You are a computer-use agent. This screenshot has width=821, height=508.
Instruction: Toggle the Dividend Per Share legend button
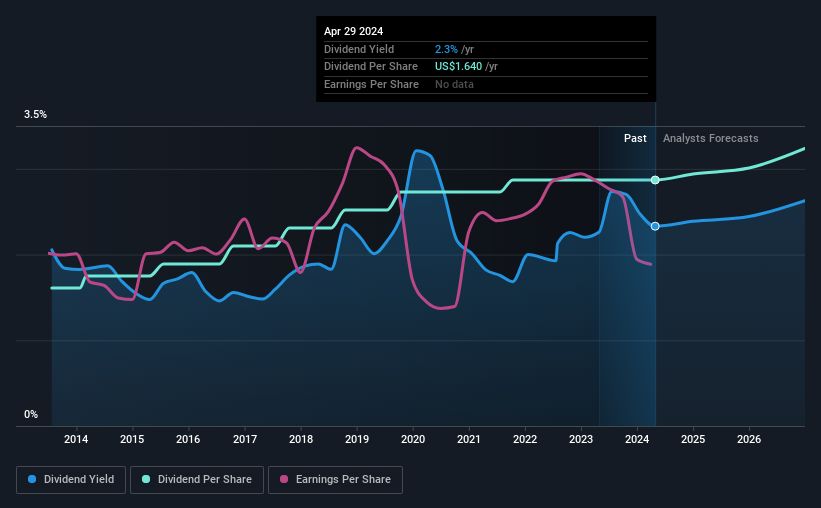(197, 480)
